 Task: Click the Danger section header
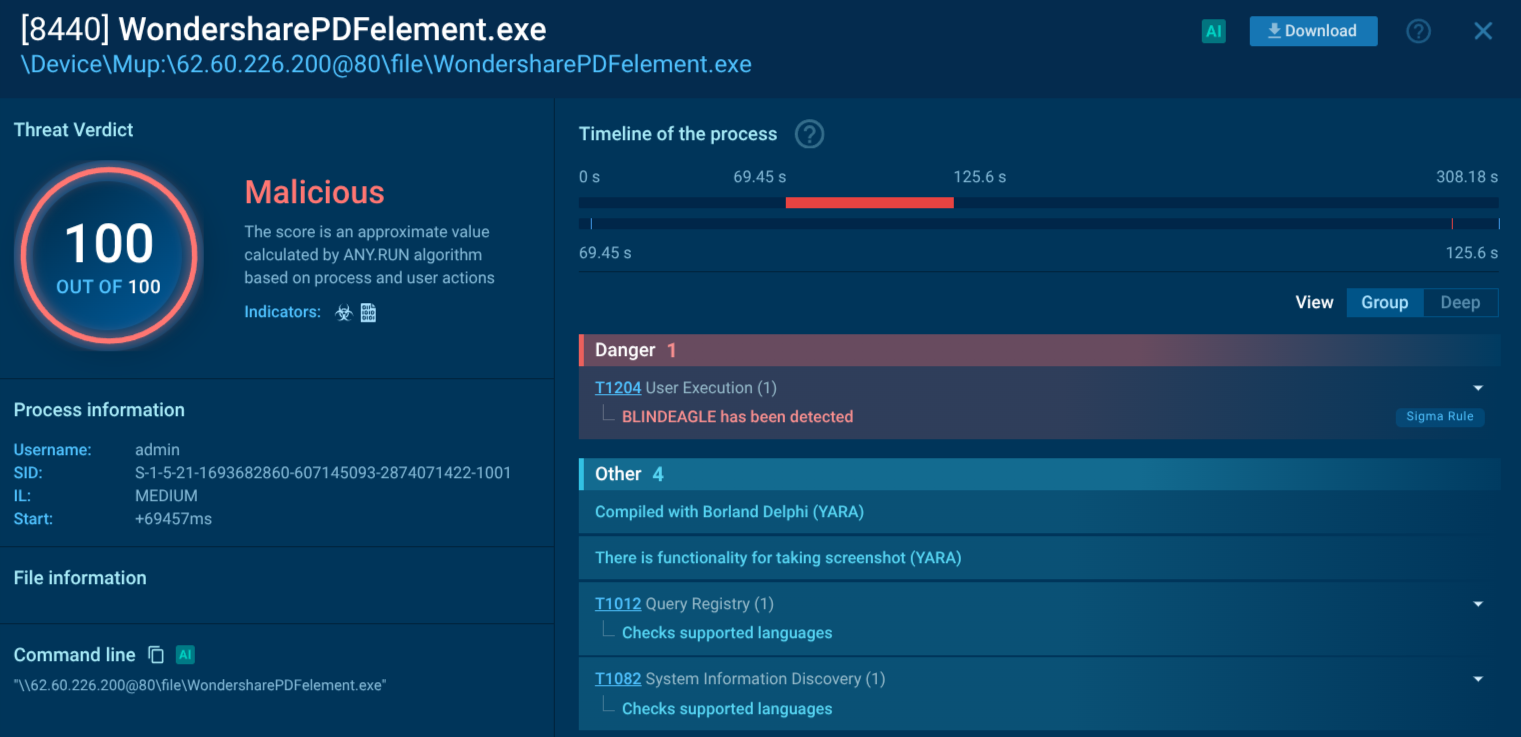(1039, 350)
